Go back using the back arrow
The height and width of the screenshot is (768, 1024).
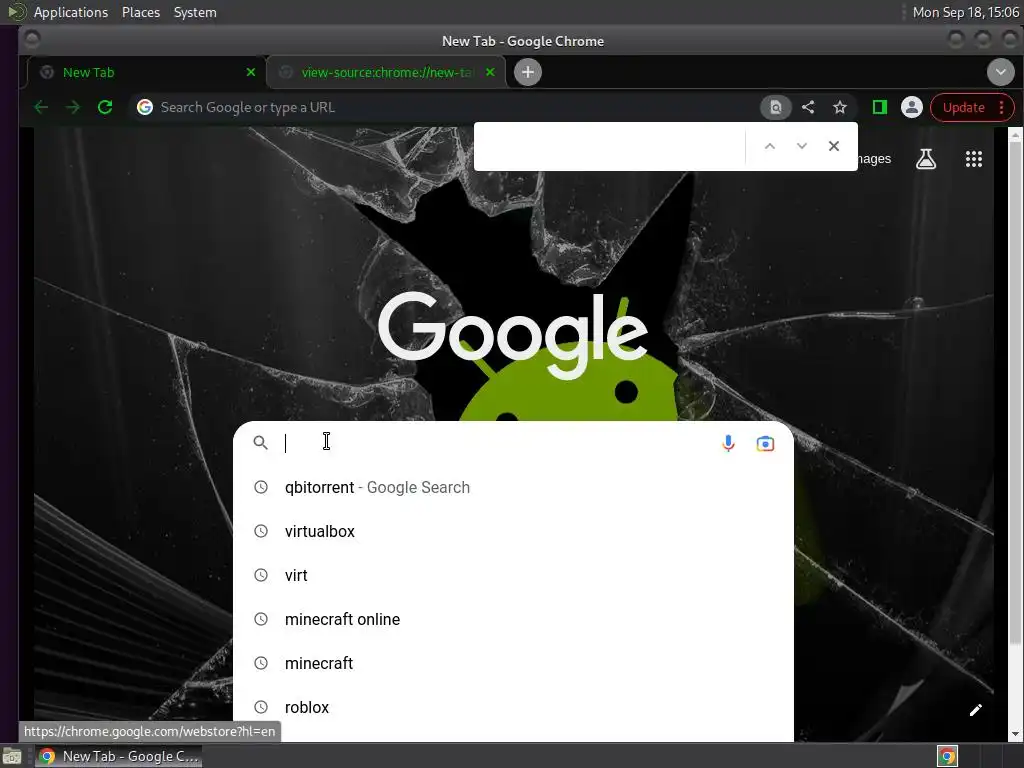(40, 107)
